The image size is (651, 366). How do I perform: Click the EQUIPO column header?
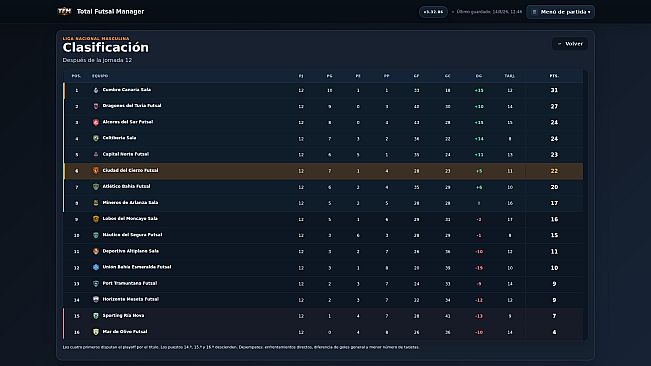pos(100,76)
